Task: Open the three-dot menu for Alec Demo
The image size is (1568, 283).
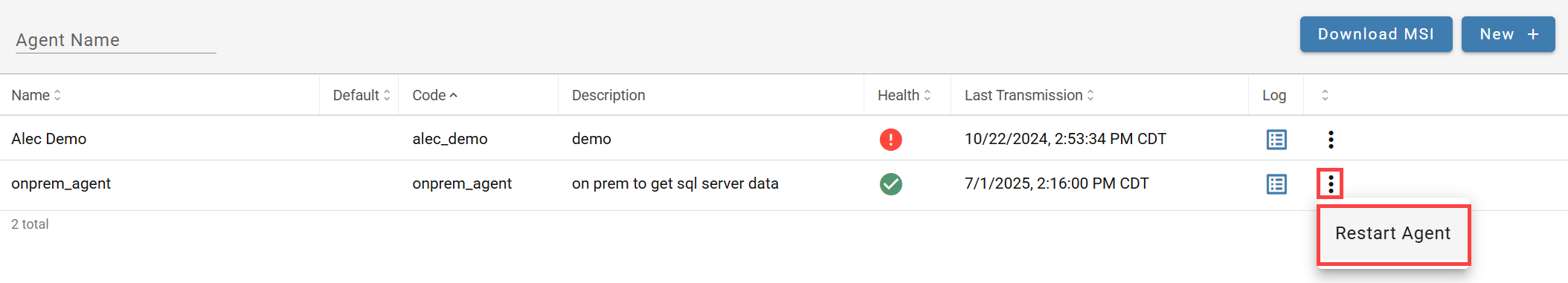Action: coord(1331,139)
